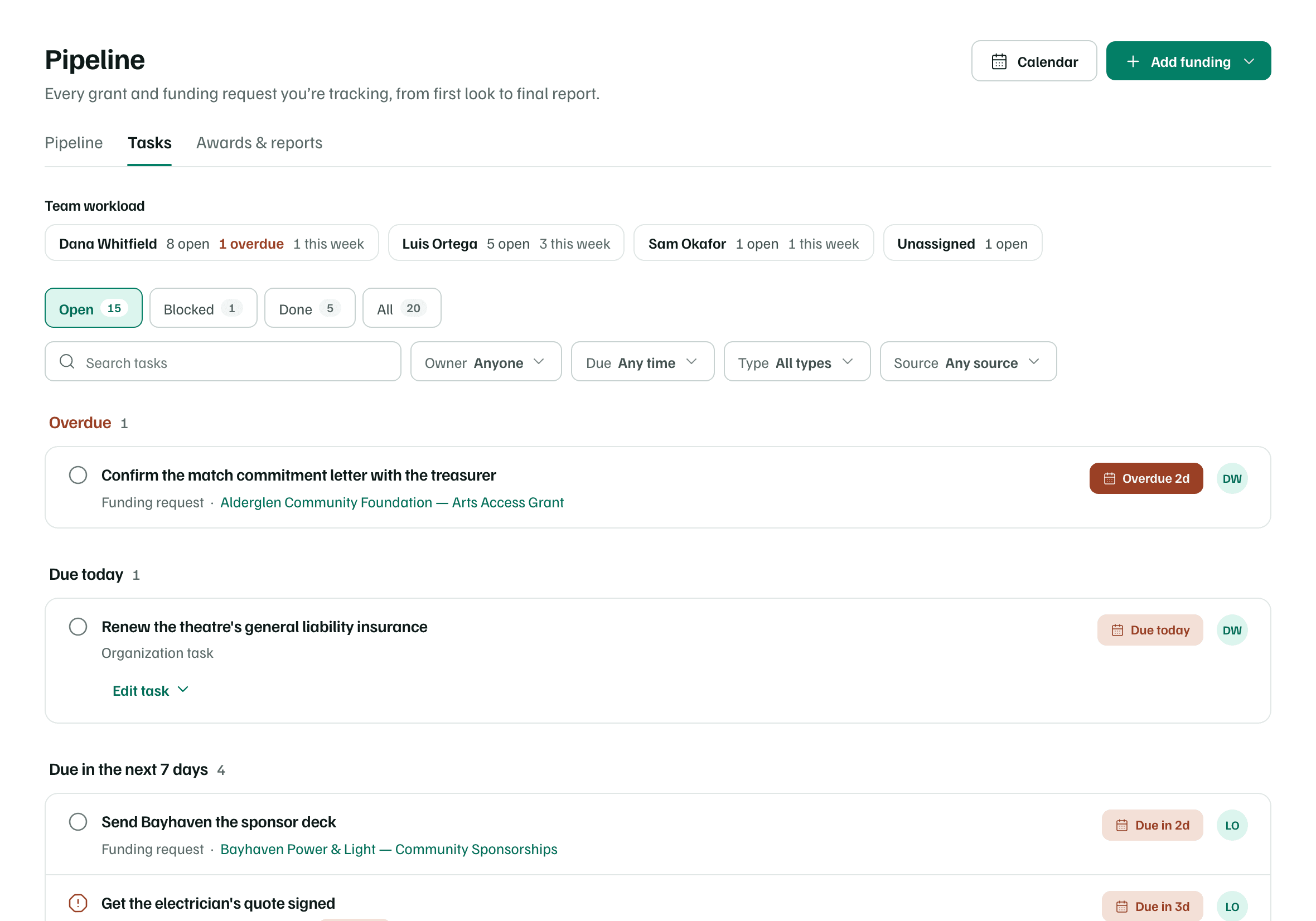Image resolution: width=1316 pixels, height=921 pixels.
Task: Filter by Sam Okafor workload chip
Action: [753, 243]
